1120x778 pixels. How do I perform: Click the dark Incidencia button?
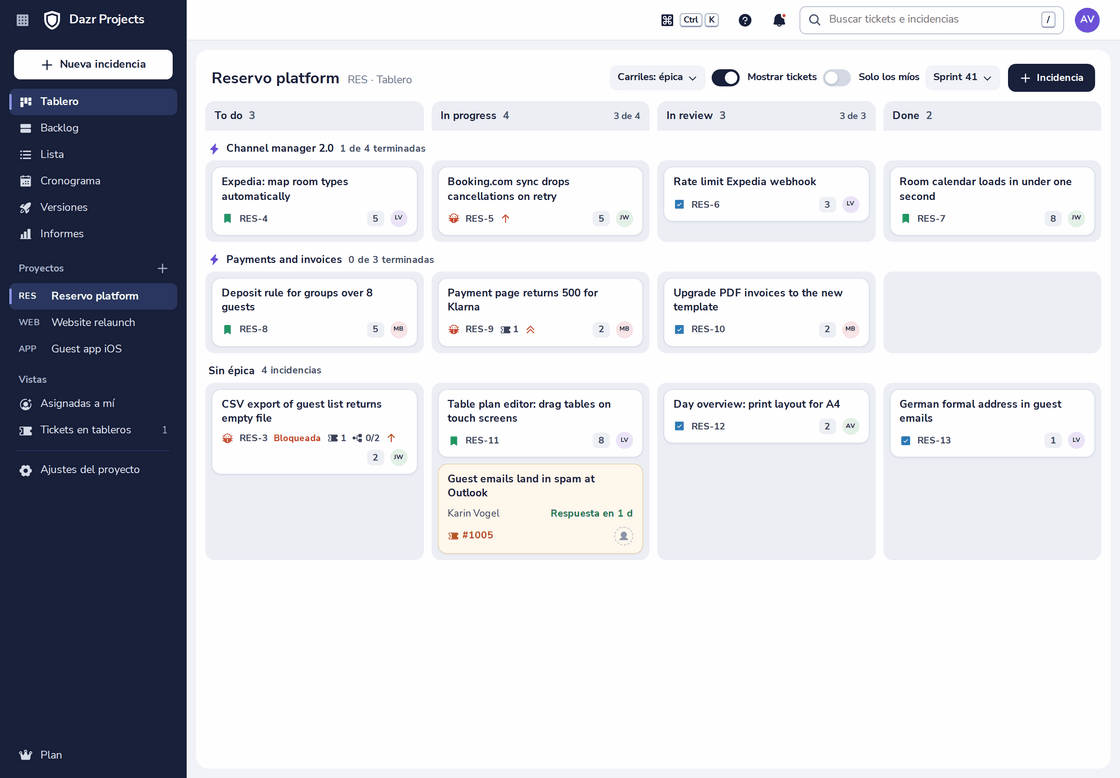[1051, 77]
